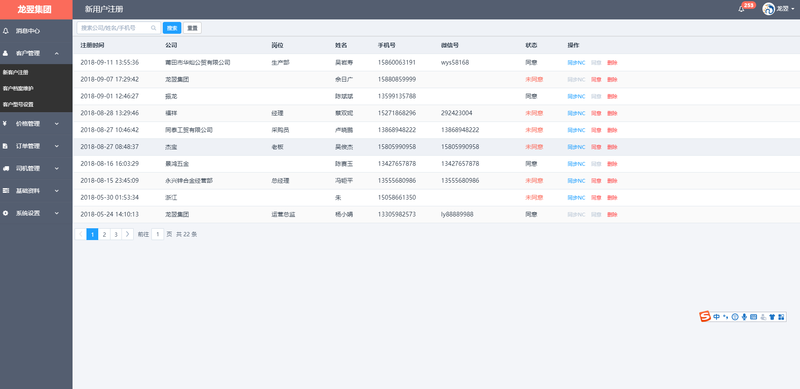Image resolution: width=800 pixels, height=389 pixels.
Task: Click the 重置 reset button
Action: pyautogui.click(x=192, y=28)
